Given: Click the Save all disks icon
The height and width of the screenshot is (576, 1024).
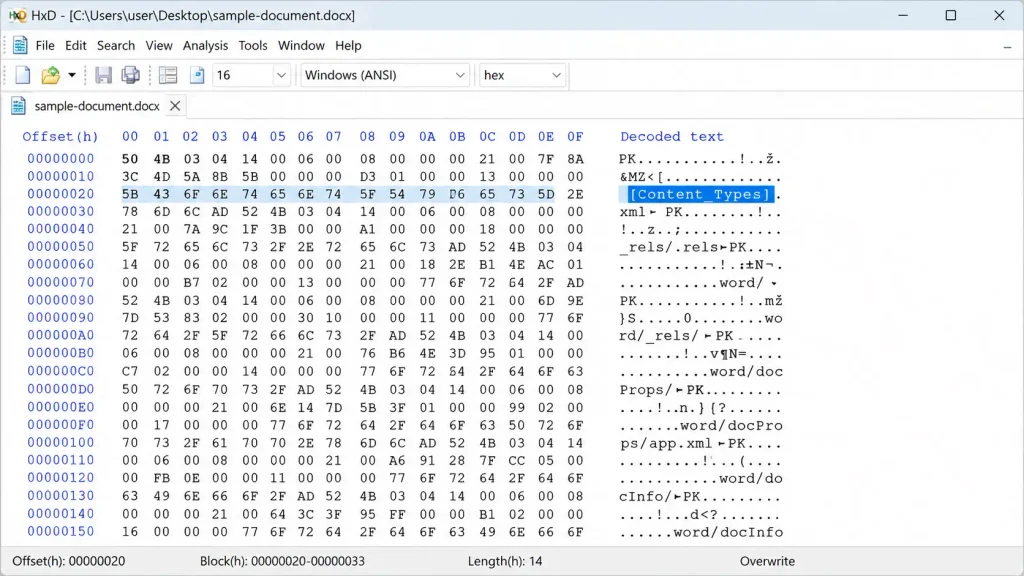Looking at the screenshot, I should [x=131, y=75].
